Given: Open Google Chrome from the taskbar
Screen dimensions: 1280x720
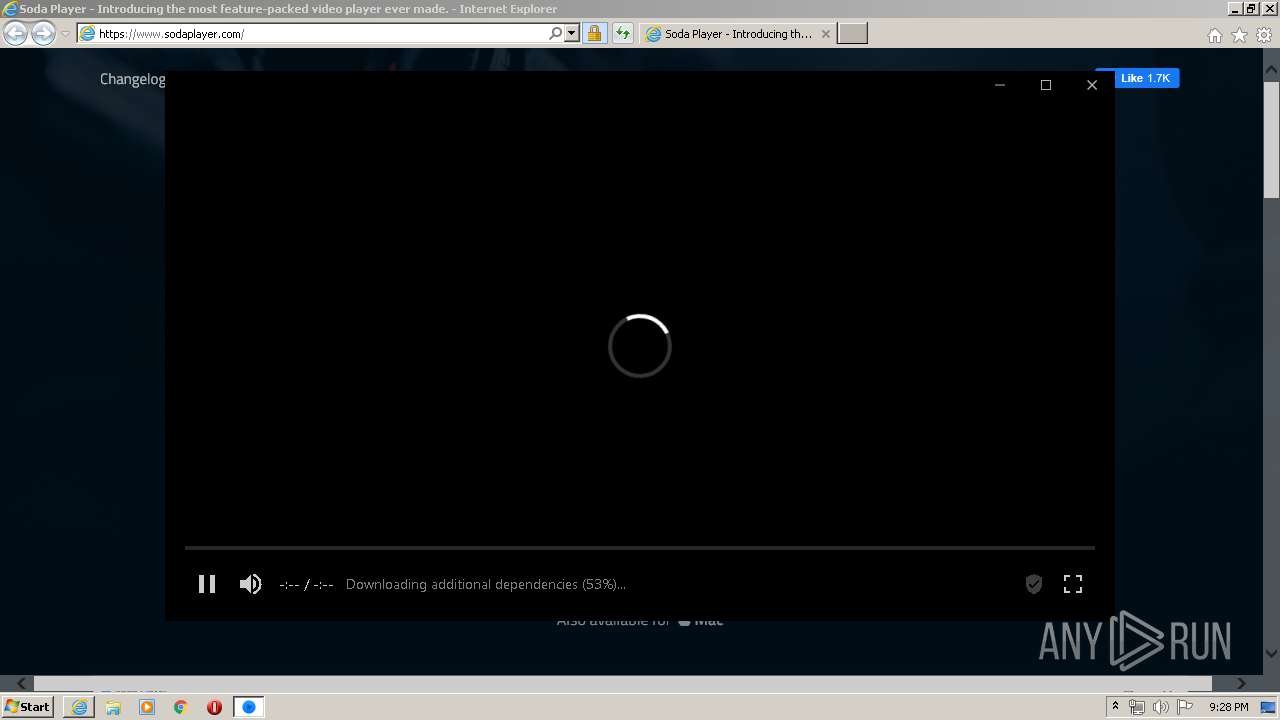Looking at the screenshot, I should tap(181, 707).
